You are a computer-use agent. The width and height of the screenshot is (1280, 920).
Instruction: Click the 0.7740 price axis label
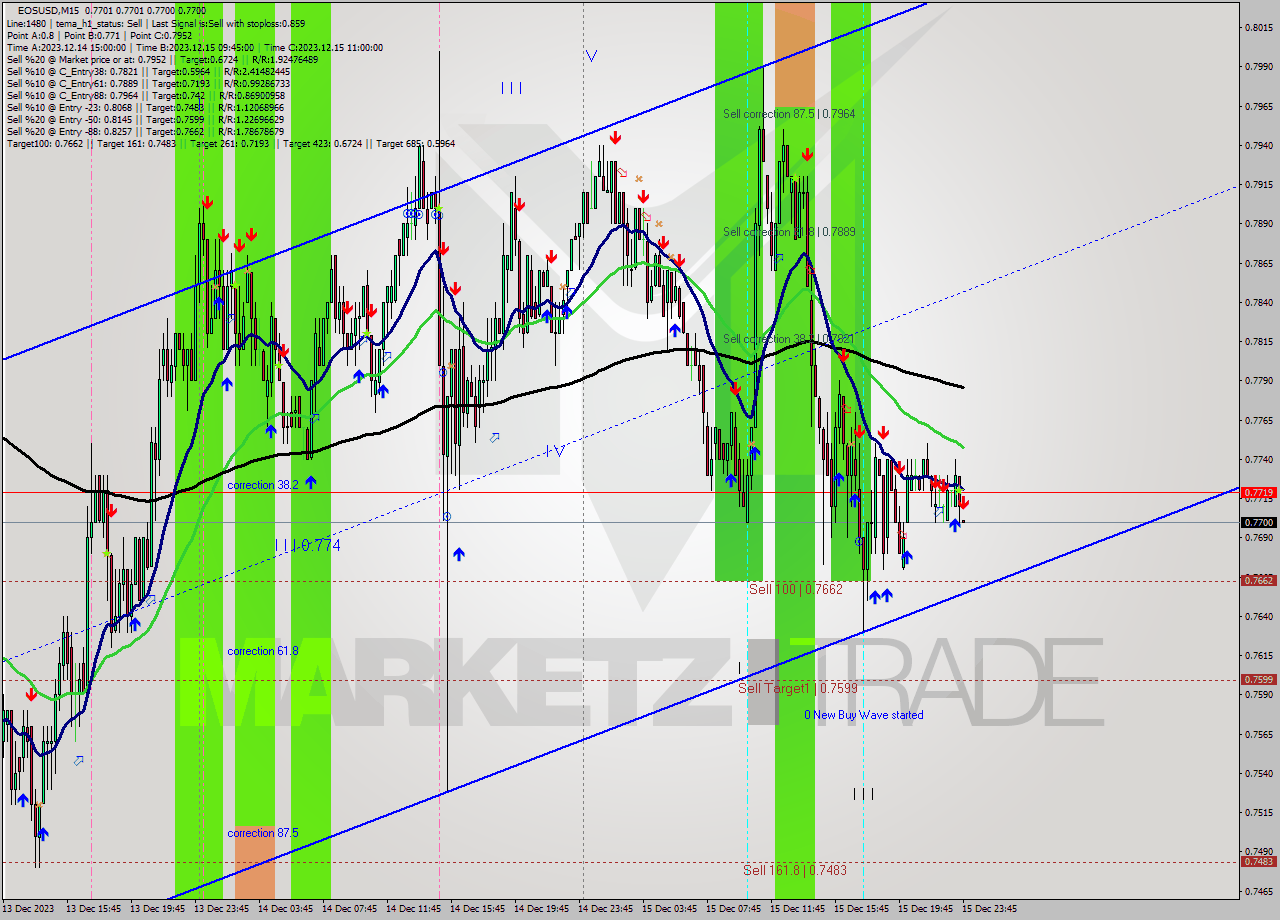click(1259, 459)
